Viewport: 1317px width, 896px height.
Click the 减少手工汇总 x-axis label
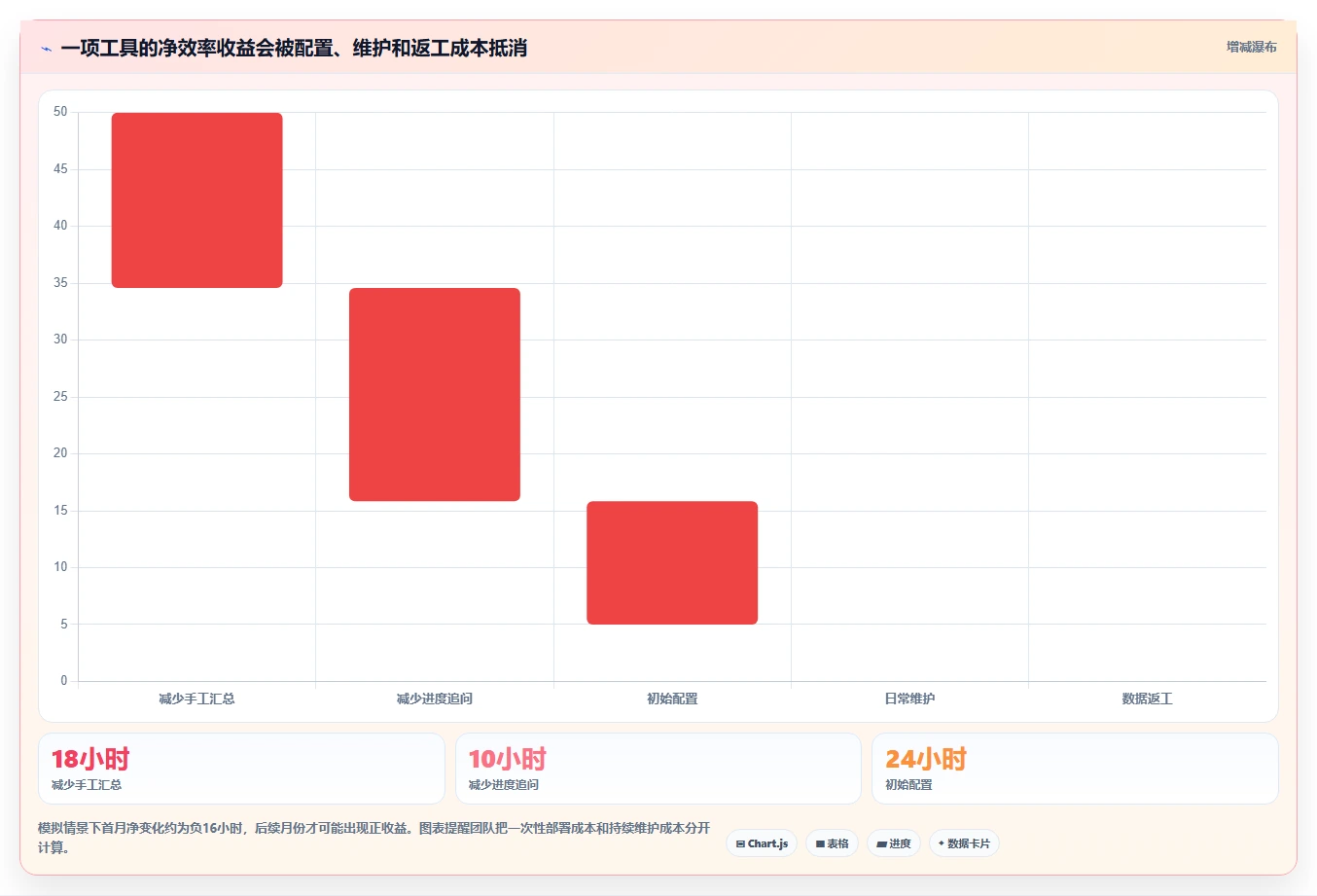(x=197, y=699)
